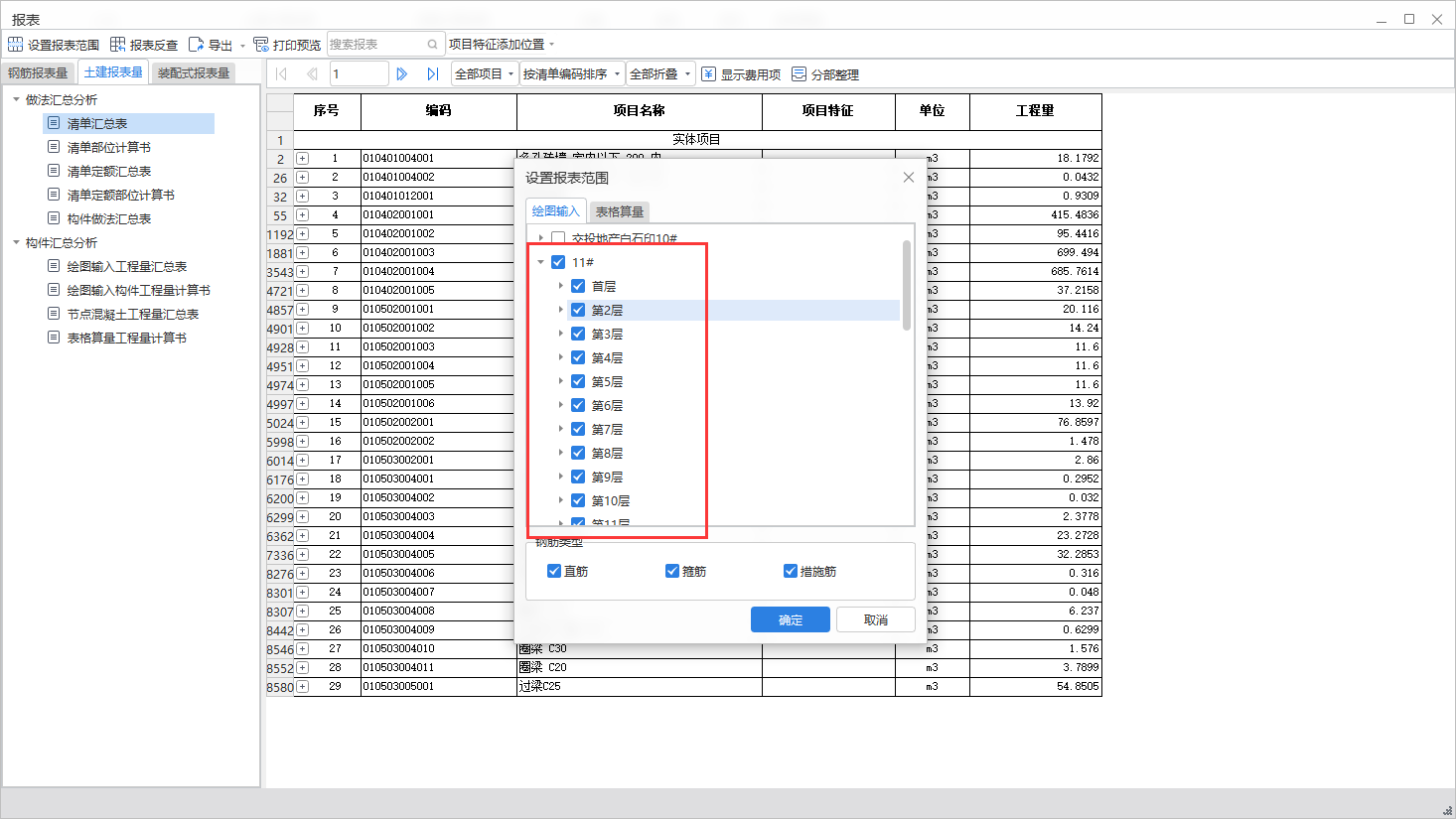Go to next page arrow
The image size is (1456, 819).
point(402,73)
